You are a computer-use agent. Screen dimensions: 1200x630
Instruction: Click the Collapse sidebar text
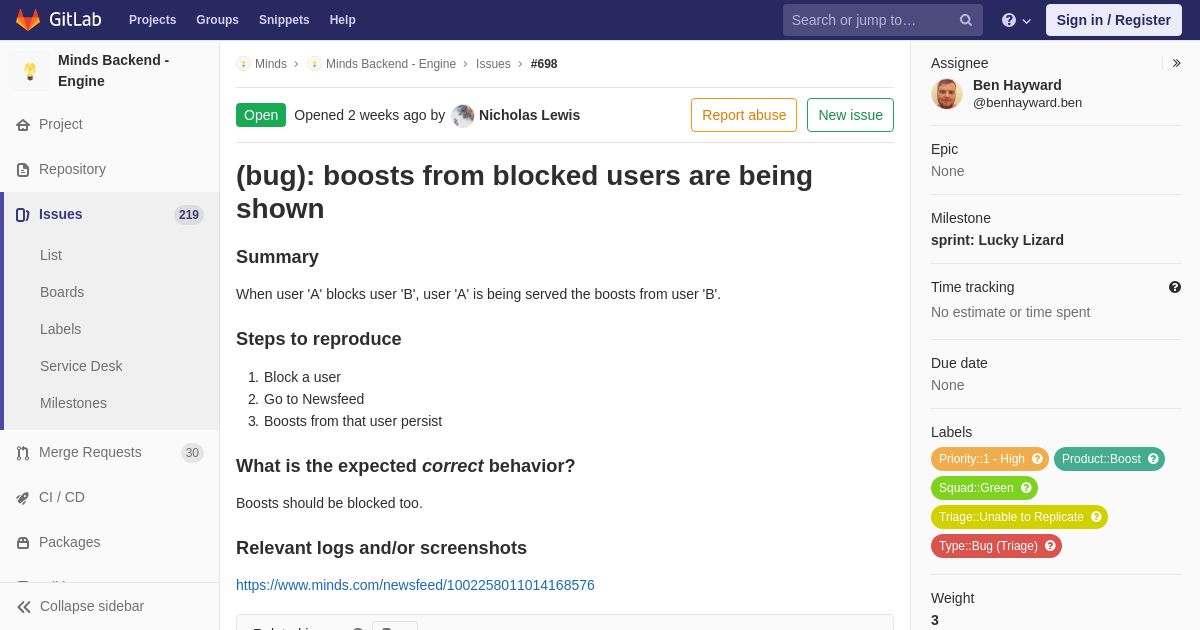[92, 606]
